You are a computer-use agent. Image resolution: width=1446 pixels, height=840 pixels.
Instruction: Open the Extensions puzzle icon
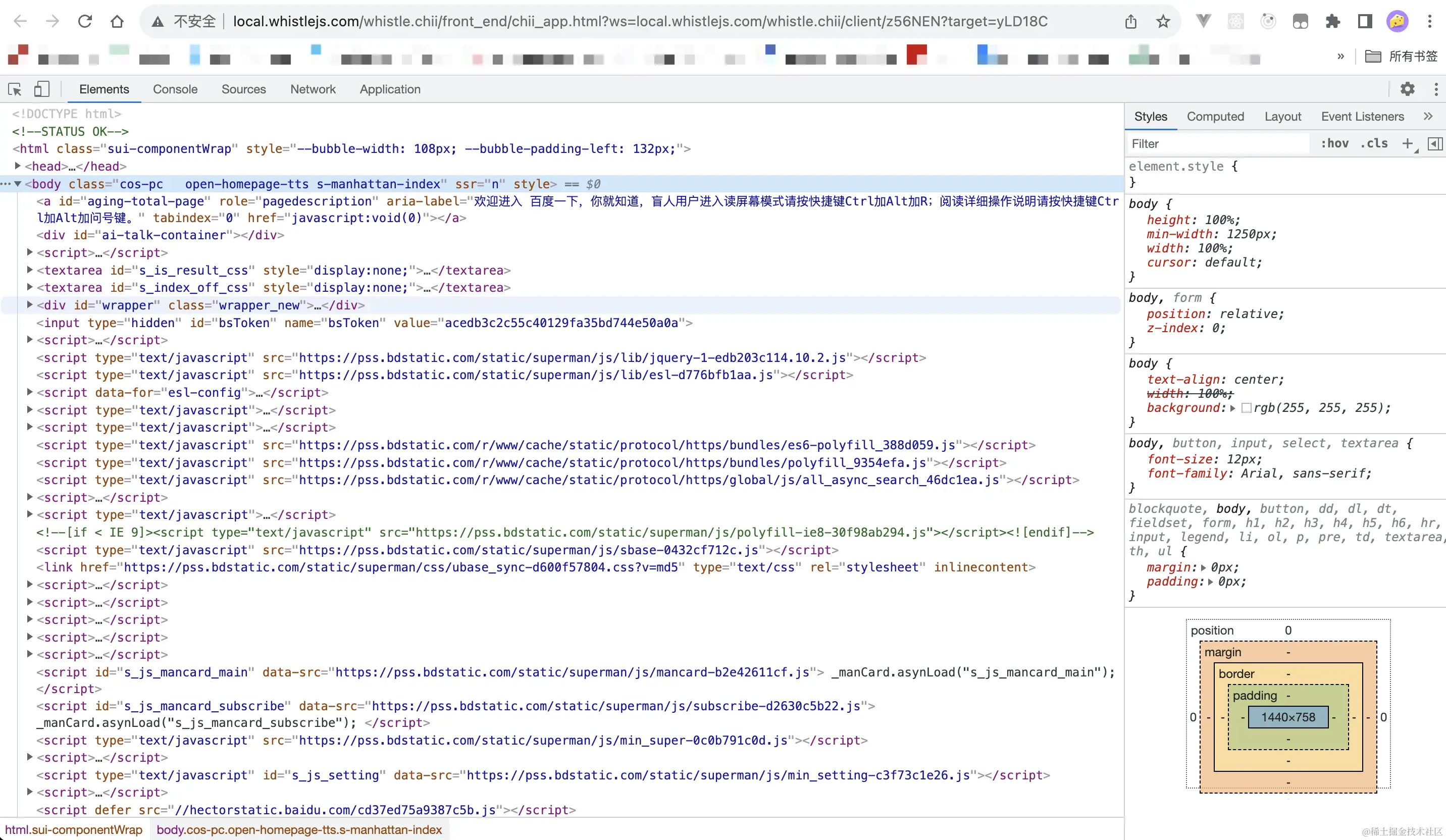1332,22
